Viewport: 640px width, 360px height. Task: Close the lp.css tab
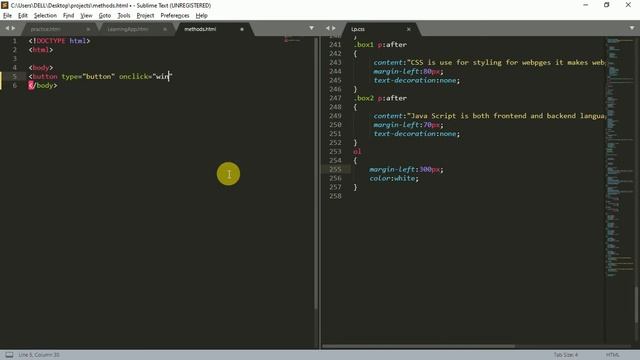point(409,29)
